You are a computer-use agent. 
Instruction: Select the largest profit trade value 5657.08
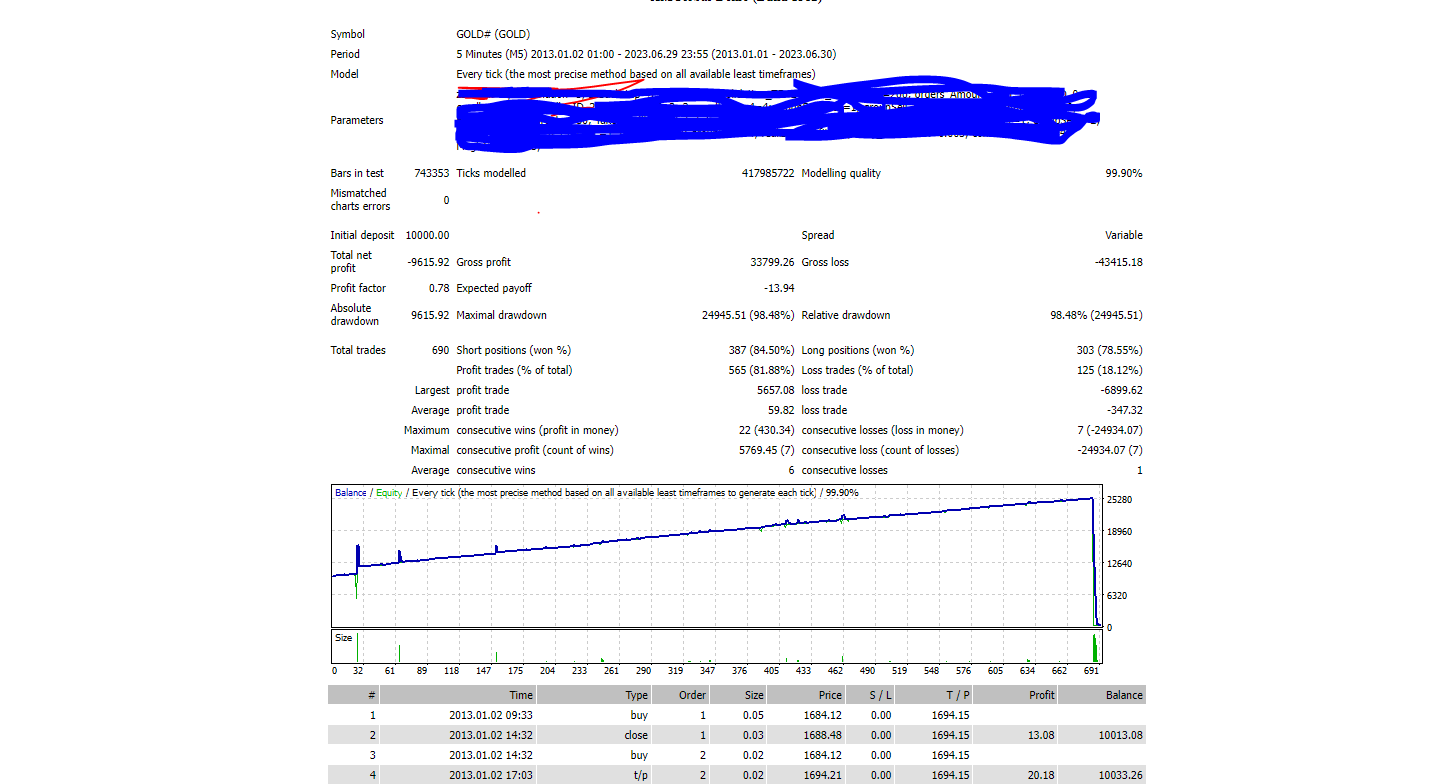point(776,390)
